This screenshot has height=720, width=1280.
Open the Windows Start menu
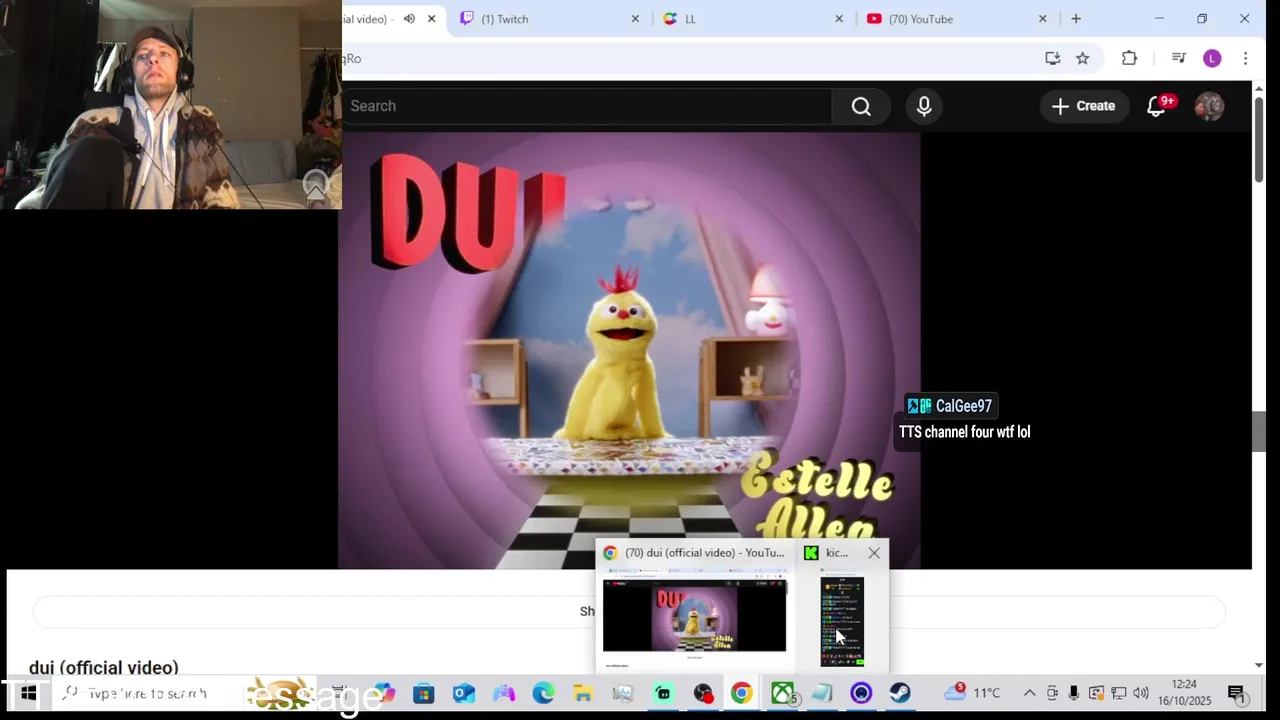coord(28,693)
